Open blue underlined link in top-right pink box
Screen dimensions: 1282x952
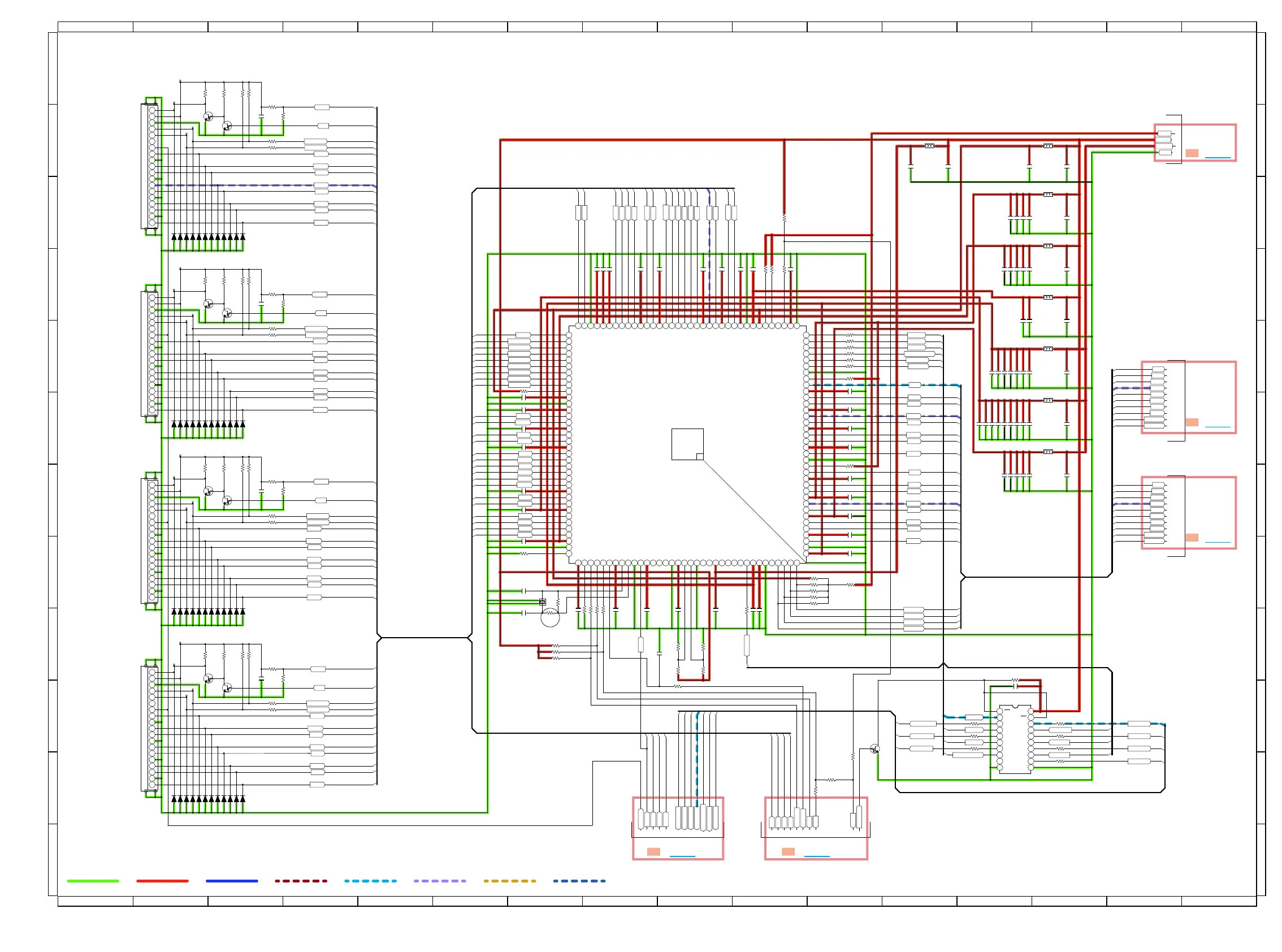click(1217, 157)
